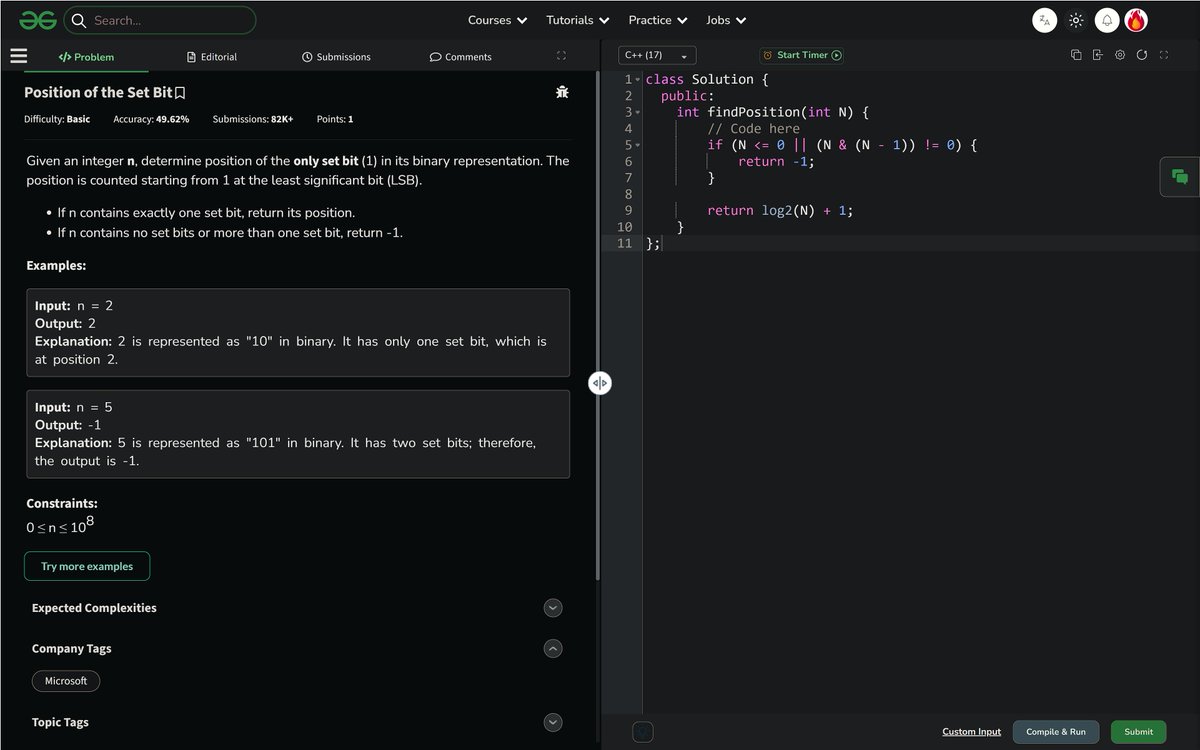This screenshot has height=750, width=1200.
Task: Click the 'Input: n = 2' example line
Action: [x=74, y=305]
